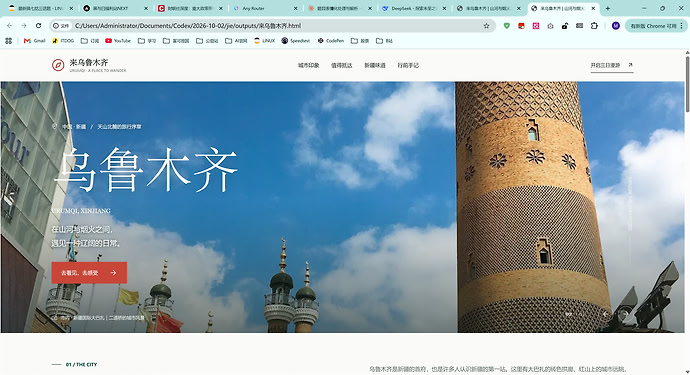
Task: Open the ITDOG bookmark
Action: coord(63,40)
